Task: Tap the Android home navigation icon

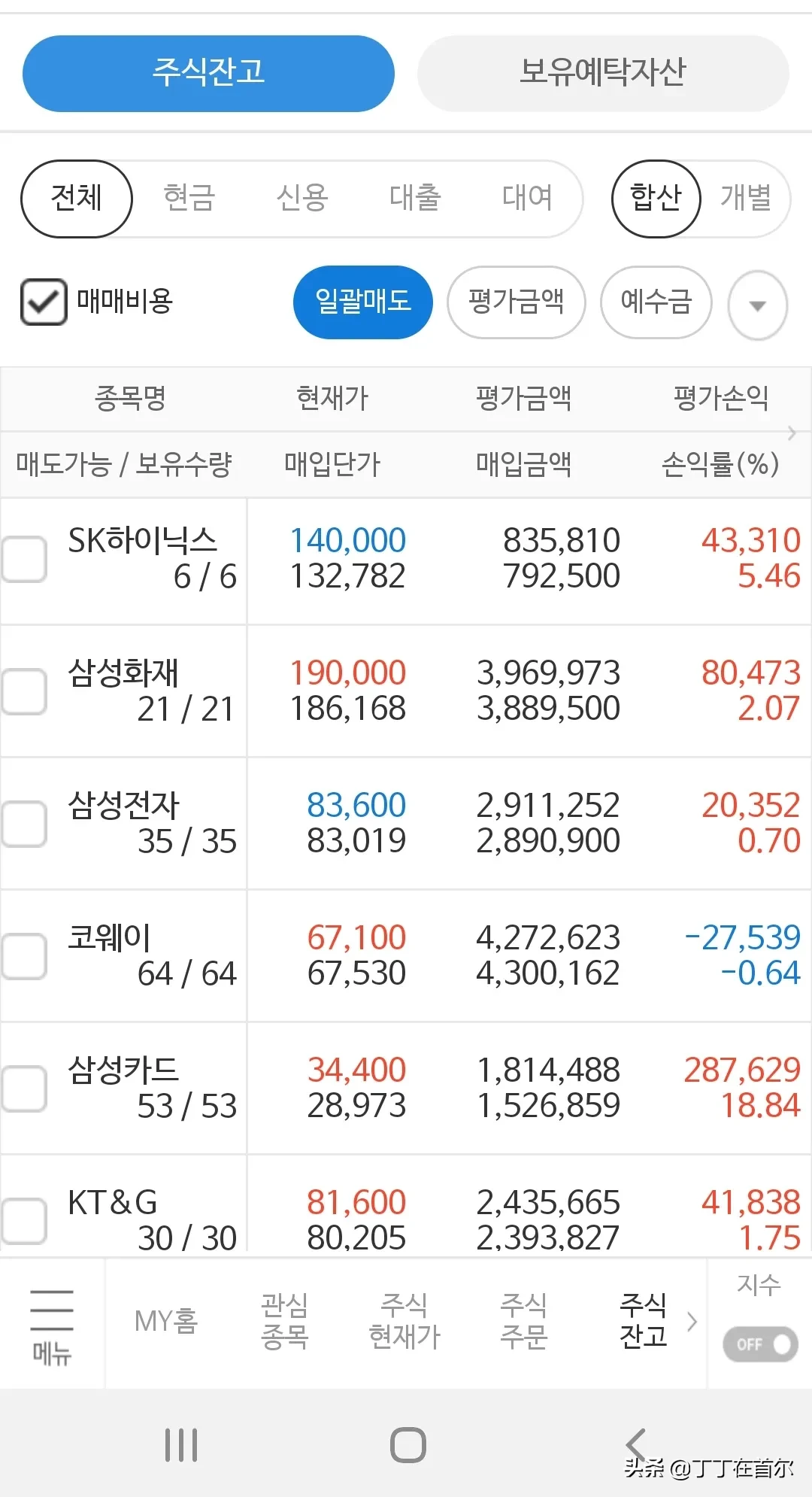Action: pos(408,1444)
